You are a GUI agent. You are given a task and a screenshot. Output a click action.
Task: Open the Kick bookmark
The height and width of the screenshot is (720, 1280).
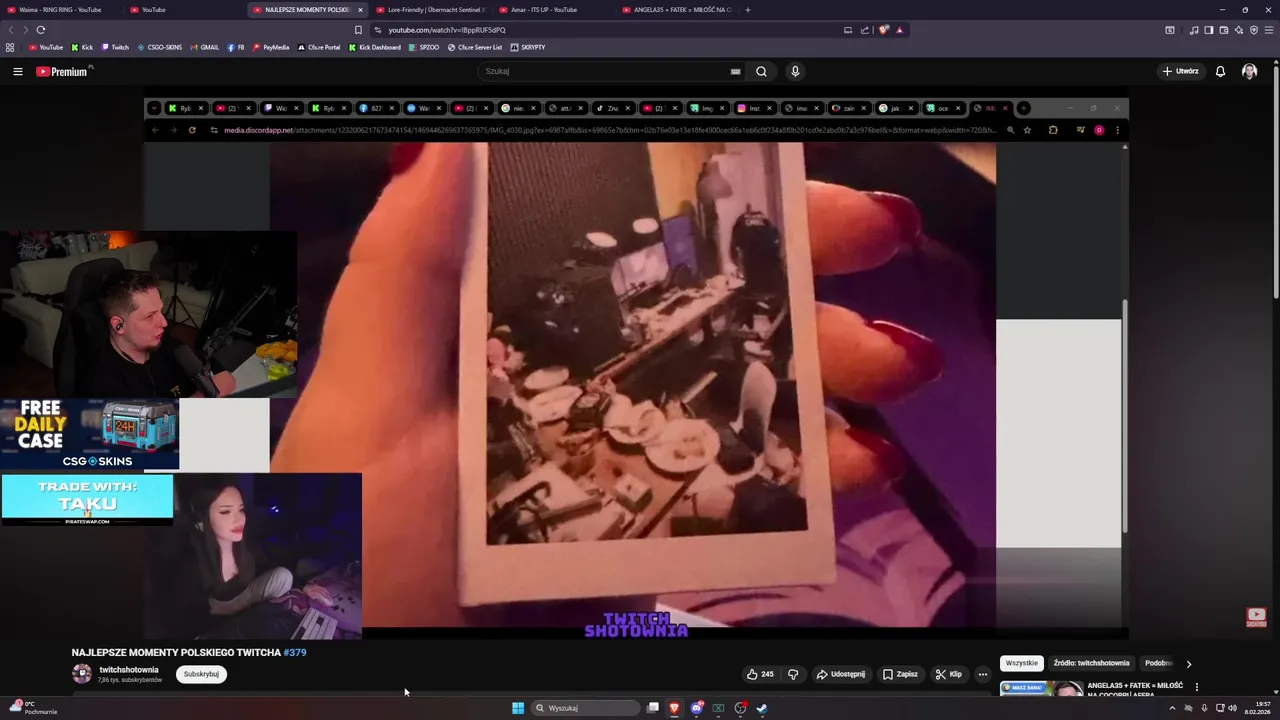click(82, 47)
